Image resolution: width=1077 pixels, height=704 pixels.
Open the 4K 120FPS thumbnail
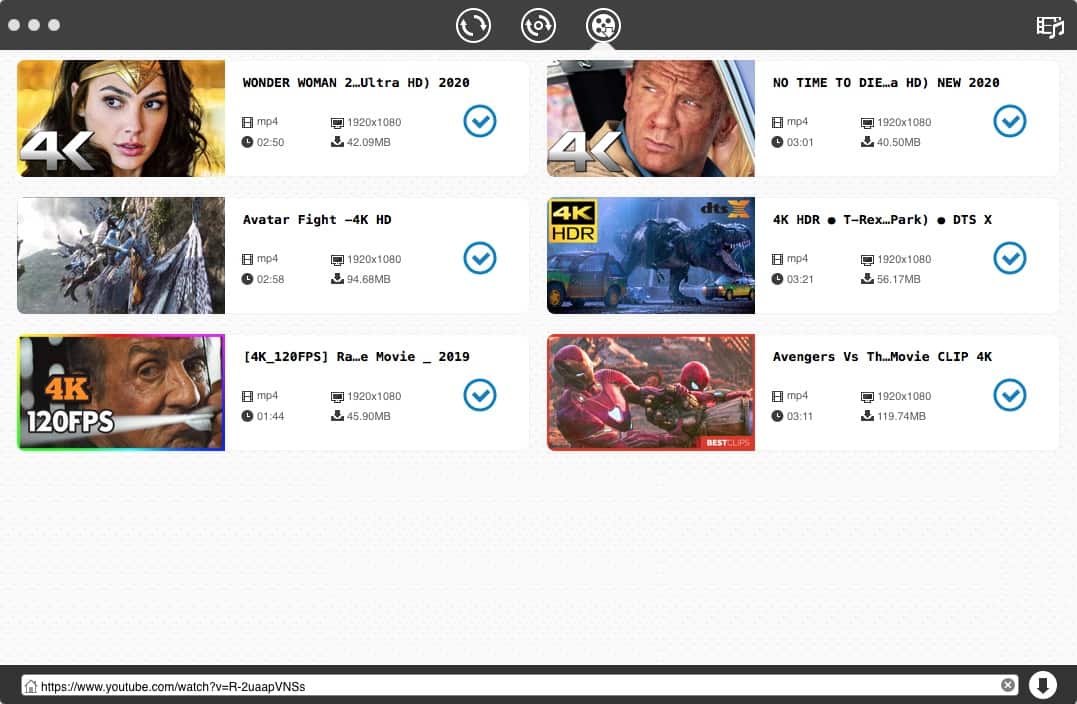tap(121, 392)
